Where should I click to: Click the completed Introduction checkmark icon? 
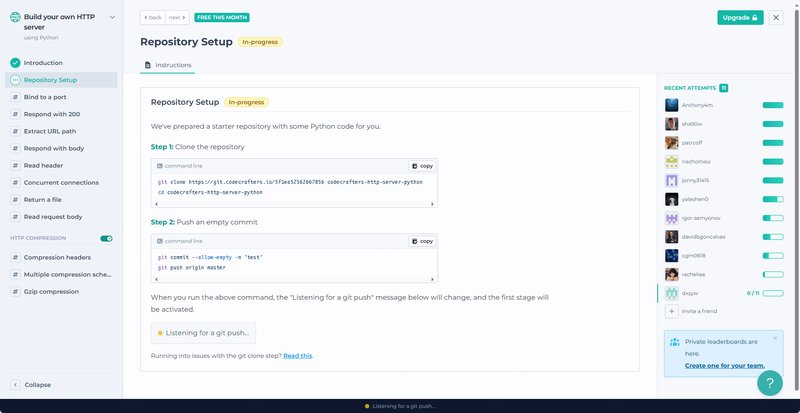coord(15,63)
